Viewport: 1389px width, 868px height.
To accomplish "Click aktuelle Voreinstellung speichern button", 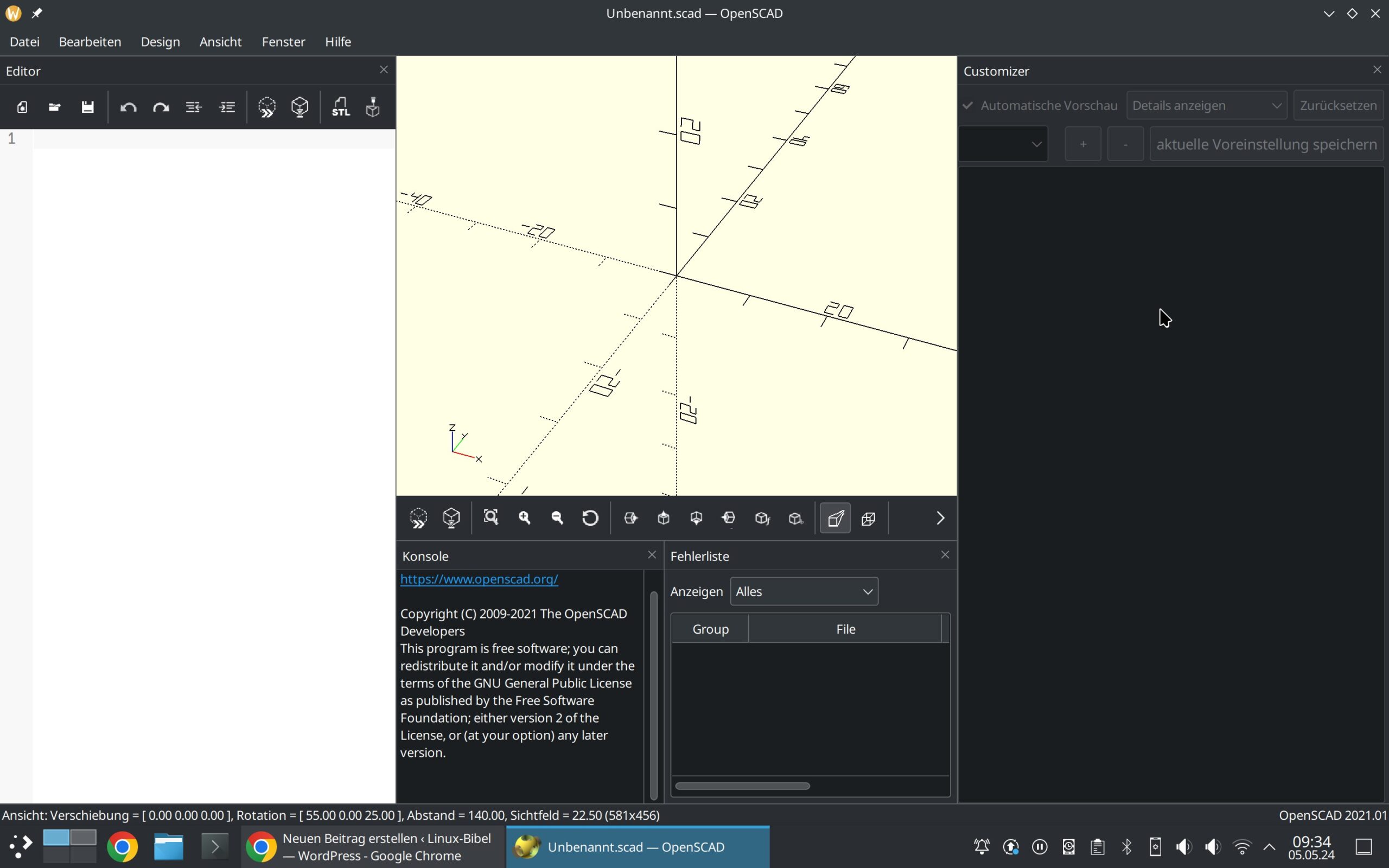I will 1267,144.
